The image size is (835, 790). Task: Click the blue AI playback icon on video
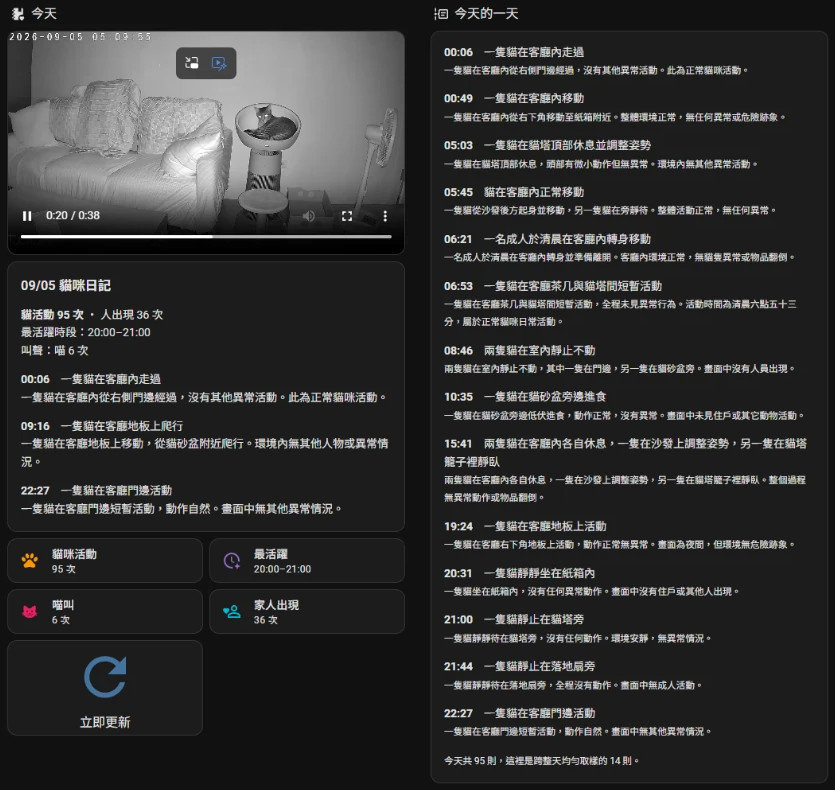click(219, 63)
